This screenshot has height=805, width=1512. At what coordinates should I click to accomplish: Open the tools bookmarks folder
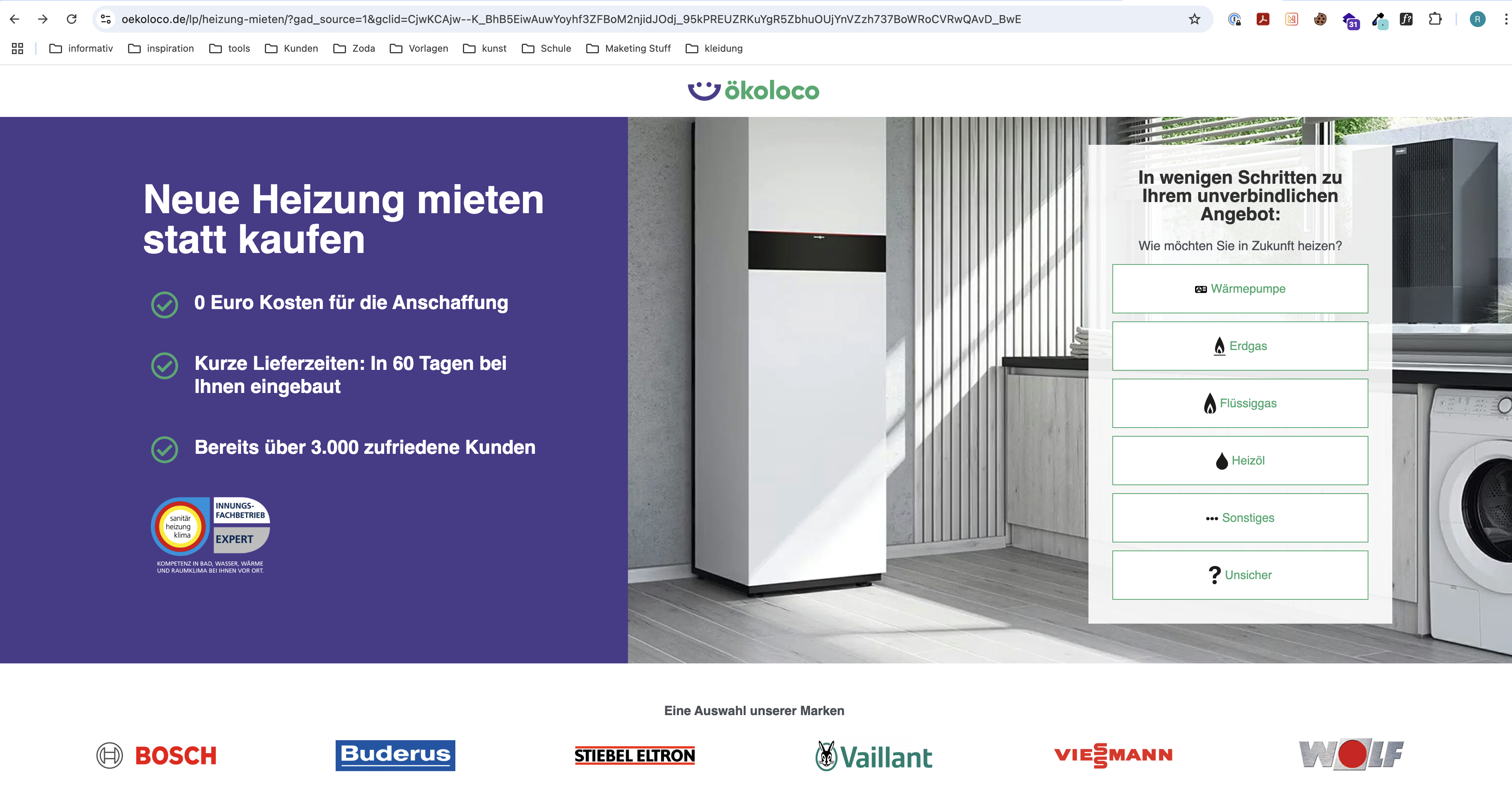[x=229, y=48]
